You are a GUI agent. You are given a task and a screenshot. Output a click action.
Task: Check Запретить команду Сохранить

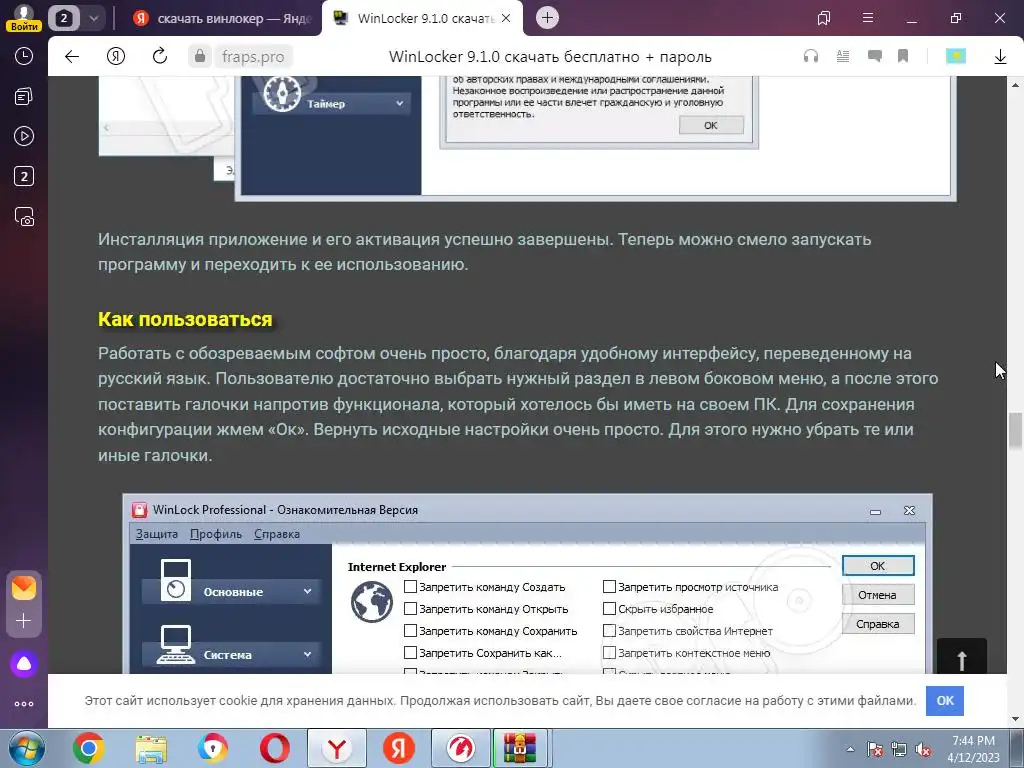pos(410,631)
